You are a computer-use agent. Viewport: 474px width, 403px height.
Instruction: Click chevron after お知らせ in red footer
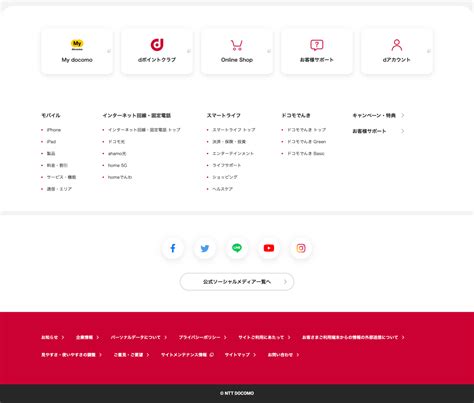(x=63, y=337)
